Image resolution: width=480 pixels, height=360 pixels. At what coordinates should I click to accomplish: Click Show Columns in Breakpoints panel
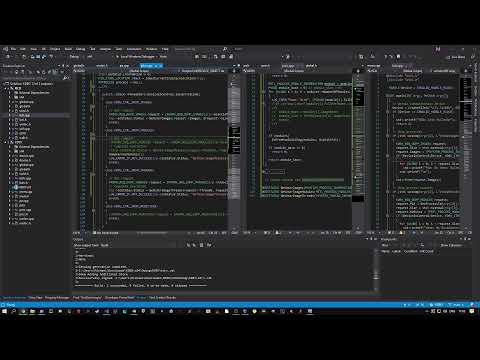[451, 245]
